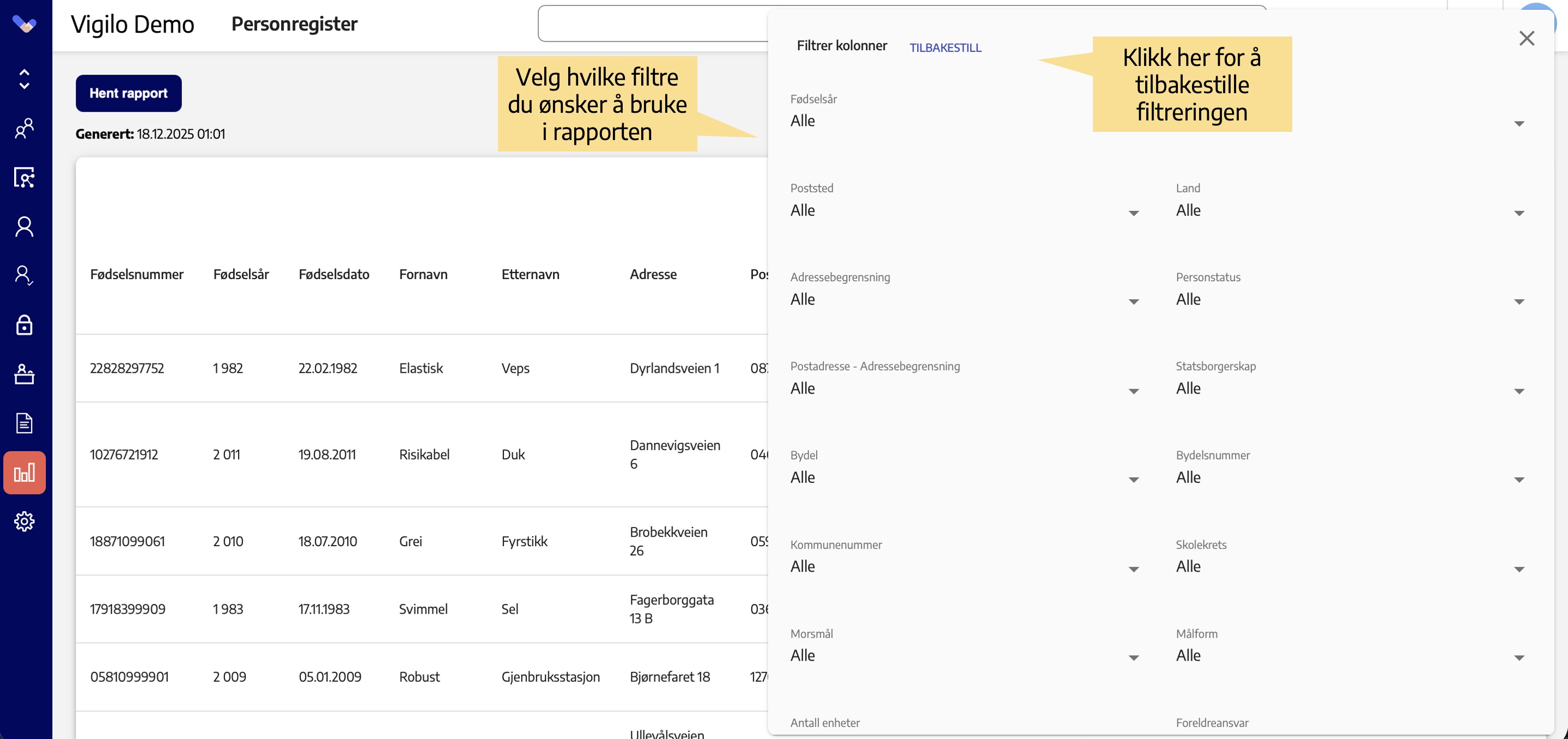This screenshot has width=1568, height=739.
Task: Open the people group icon in sidebar
Action: [25, 129]
